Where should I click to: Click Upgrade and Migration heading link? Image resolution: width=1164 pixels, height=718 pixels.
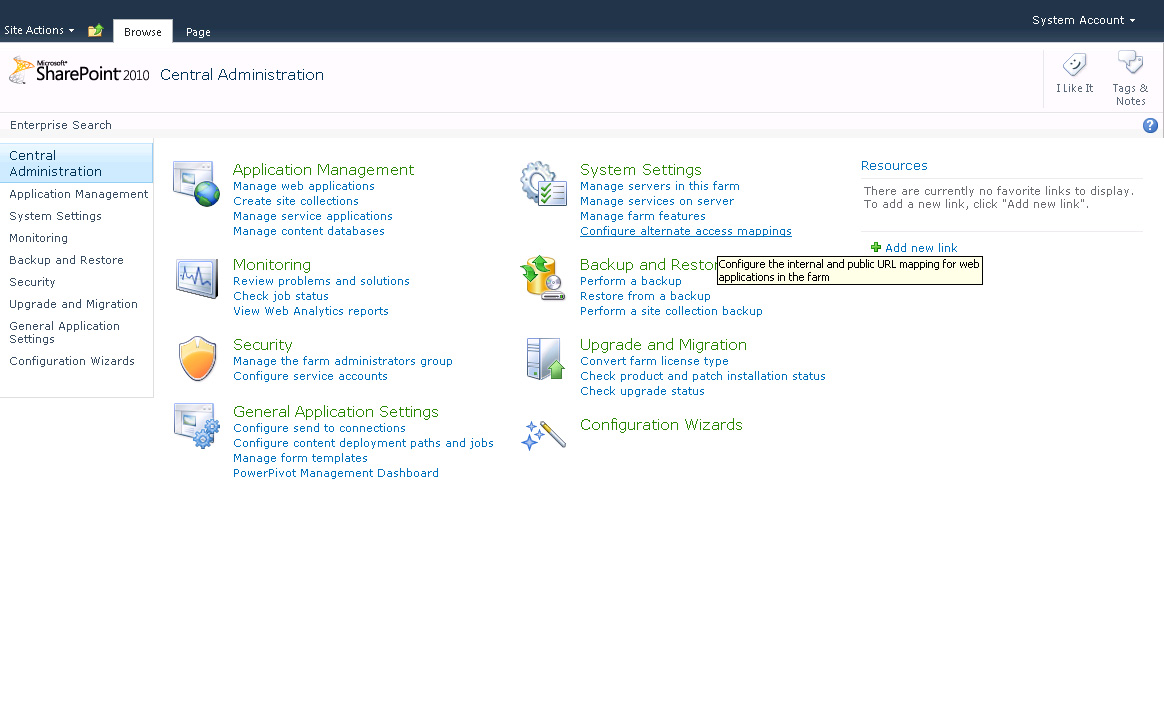click(663, 345)
